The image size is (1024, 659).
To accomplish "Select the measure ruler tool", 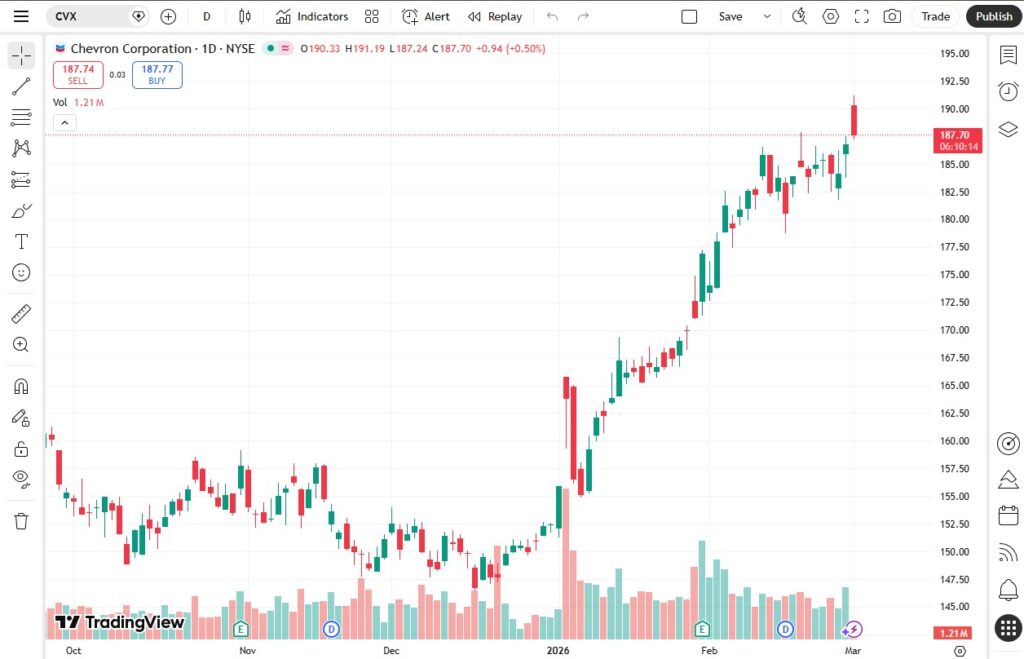I will pos(21,313).
